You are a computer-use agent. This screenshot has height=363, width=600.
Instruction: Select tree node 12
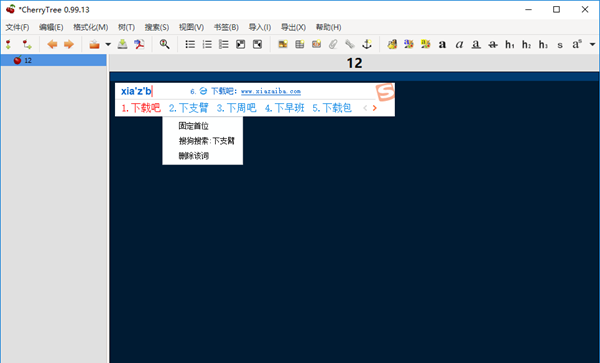click(x=54, y=60)
